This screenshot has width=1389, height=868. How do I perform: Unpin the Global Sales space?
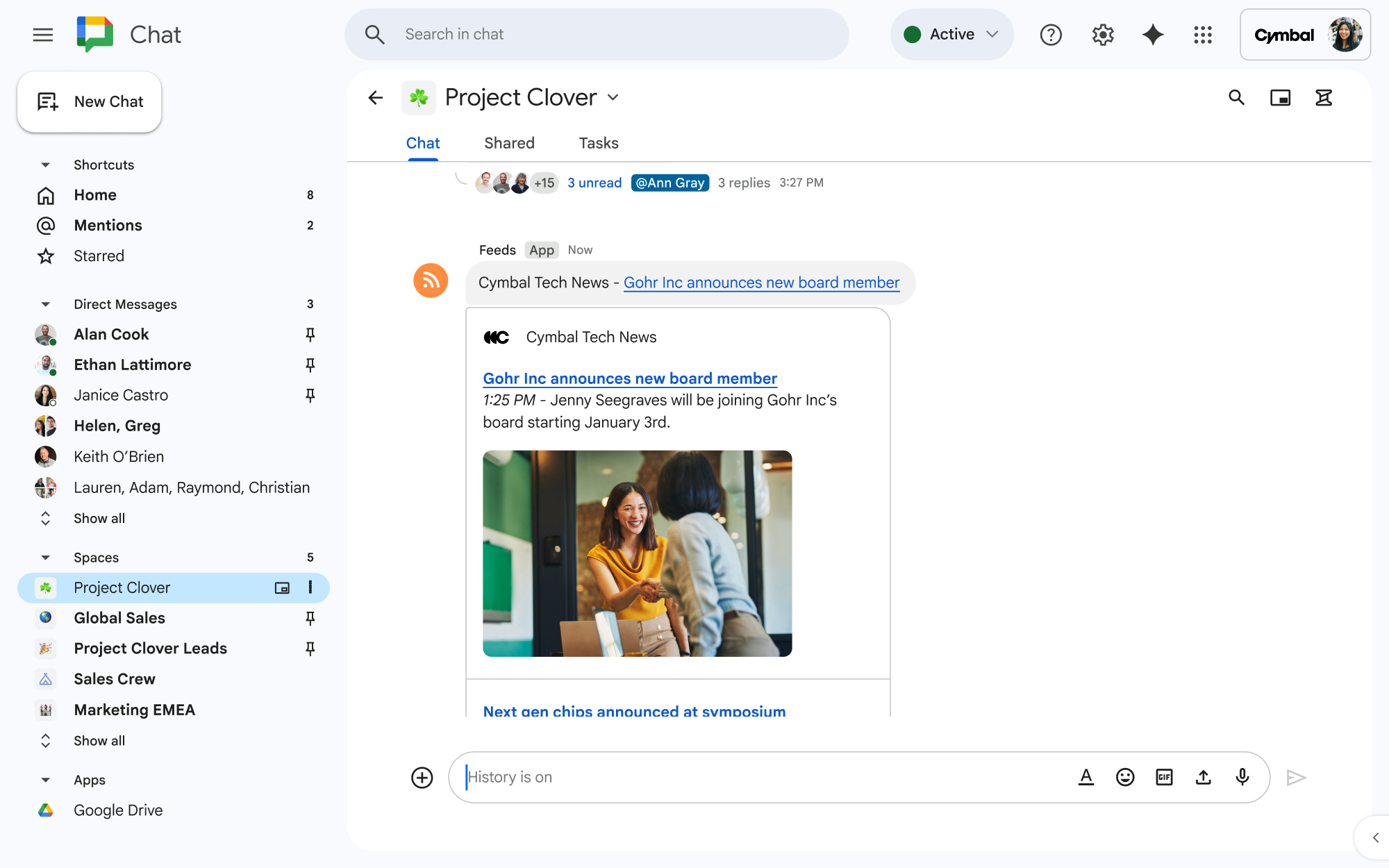(x=310, y=618)
